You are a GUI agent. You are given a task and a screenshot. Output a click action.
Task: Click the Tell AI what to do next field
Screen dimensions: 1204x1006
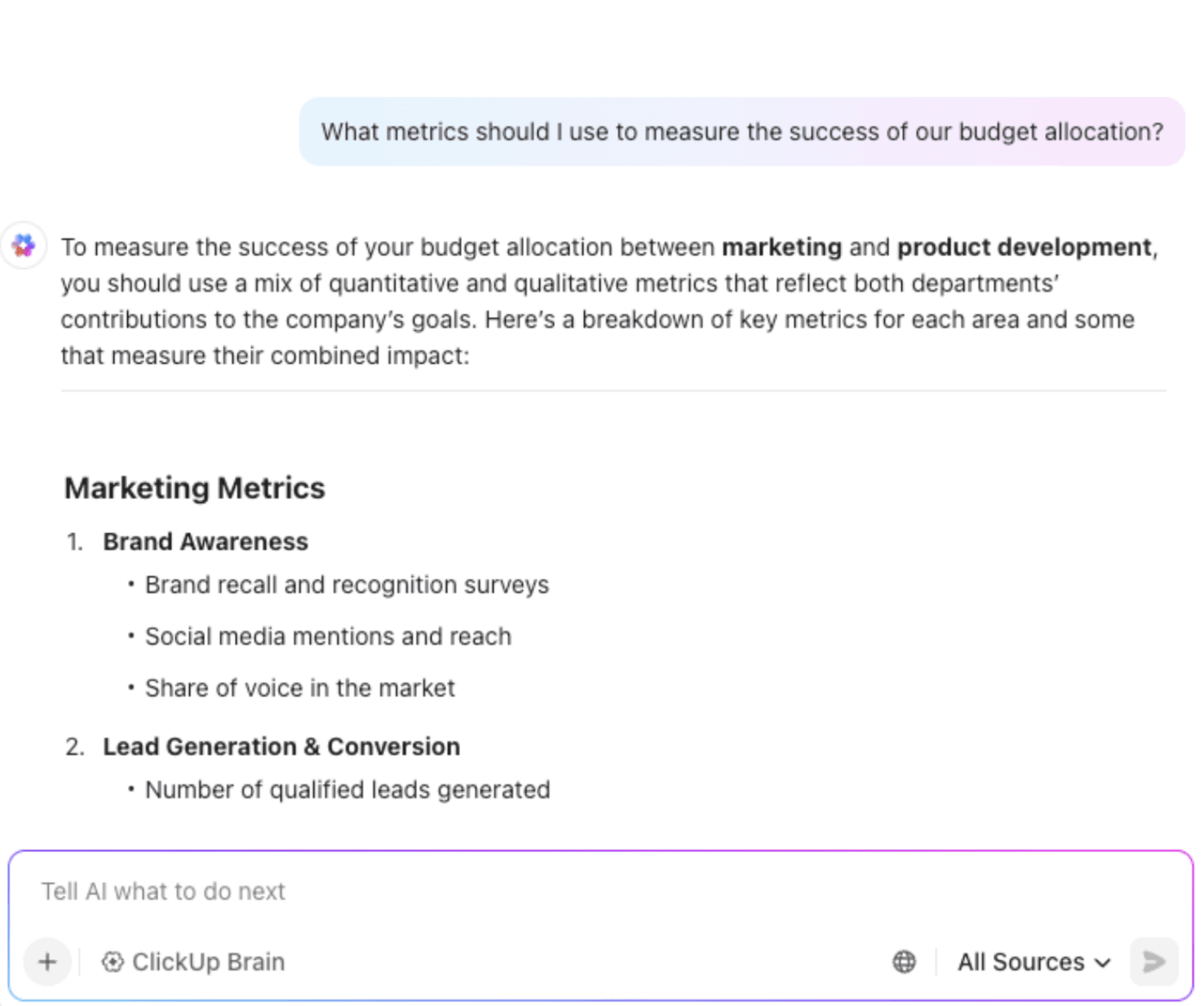[x=344, y=892]
